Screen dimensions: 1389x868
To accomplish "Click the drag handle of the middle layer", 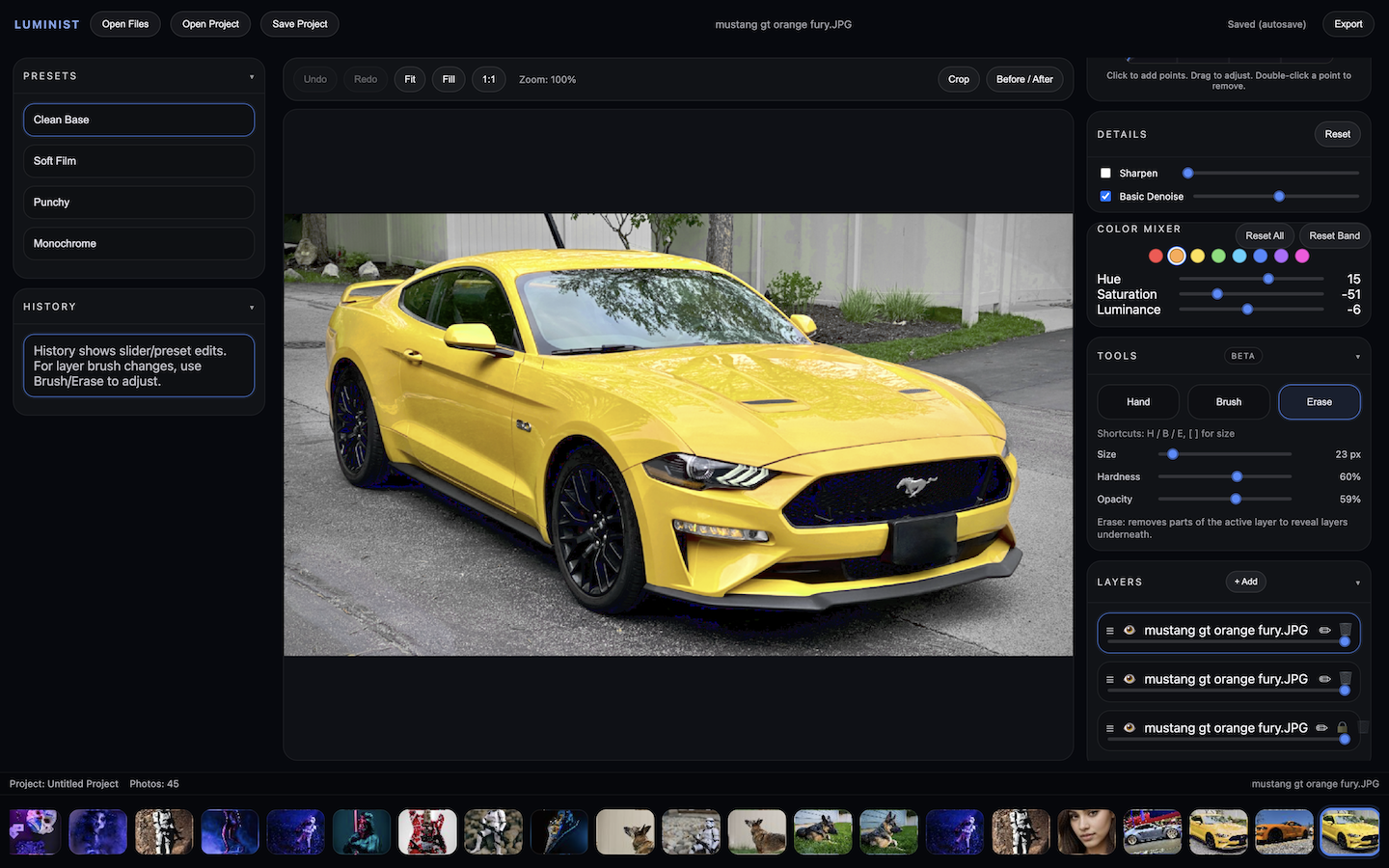I will [x=1109, y=679].
